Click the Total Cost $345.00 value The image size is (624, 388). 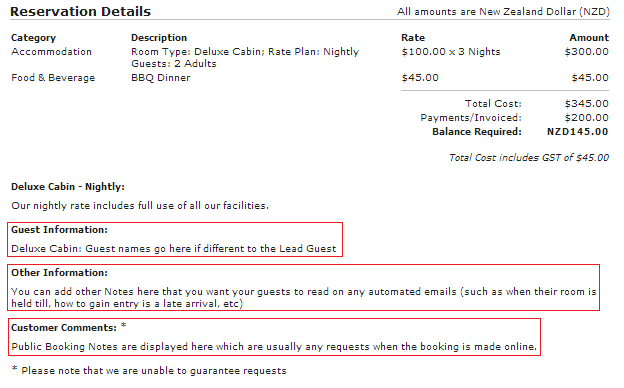[587, 103]
